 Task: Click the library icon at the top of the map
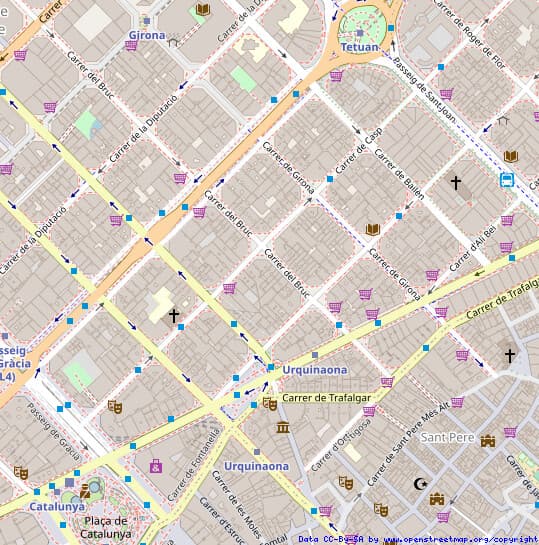[x=203, y=9]
